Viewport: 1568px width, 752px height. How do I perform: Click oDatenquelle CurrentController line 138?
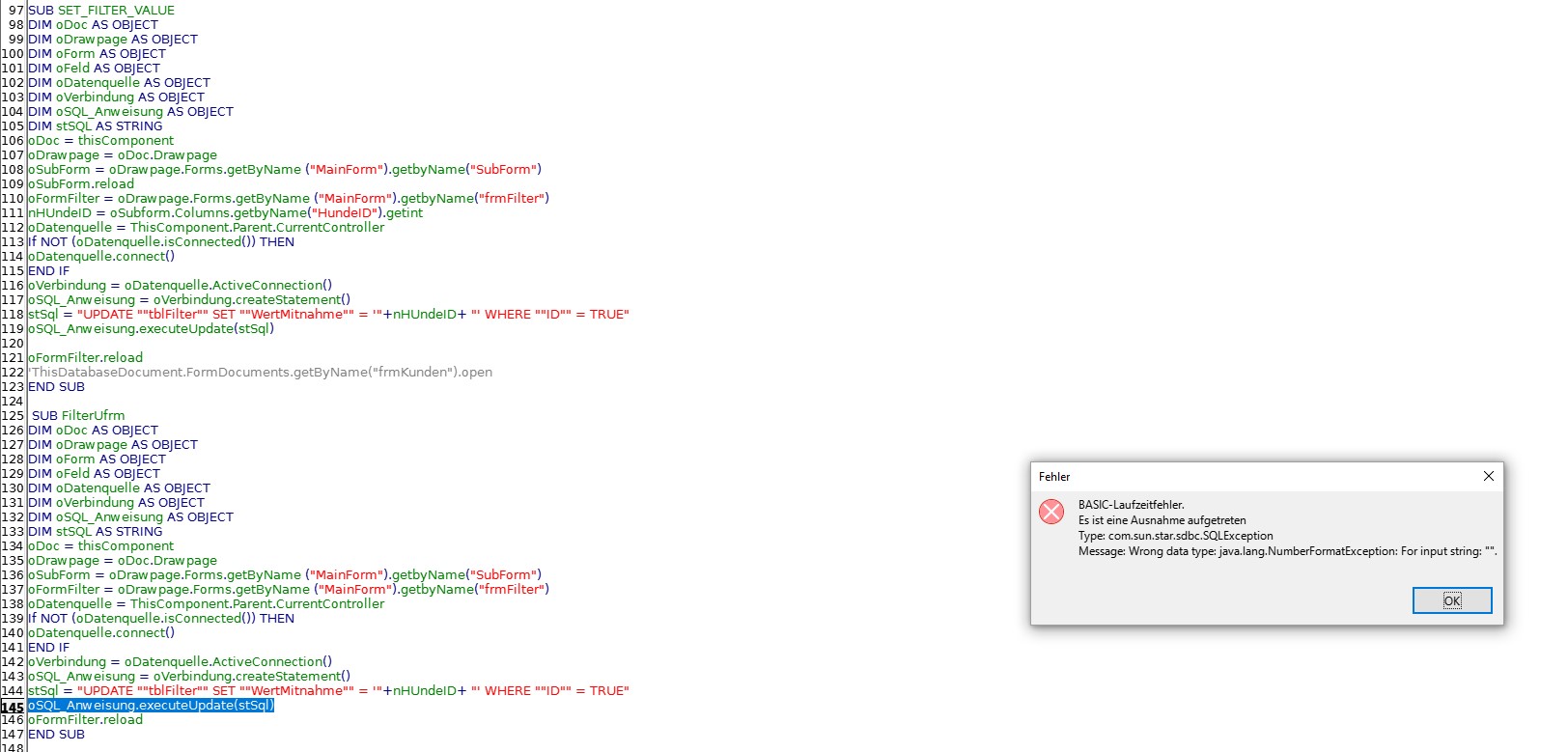(206, 604)
